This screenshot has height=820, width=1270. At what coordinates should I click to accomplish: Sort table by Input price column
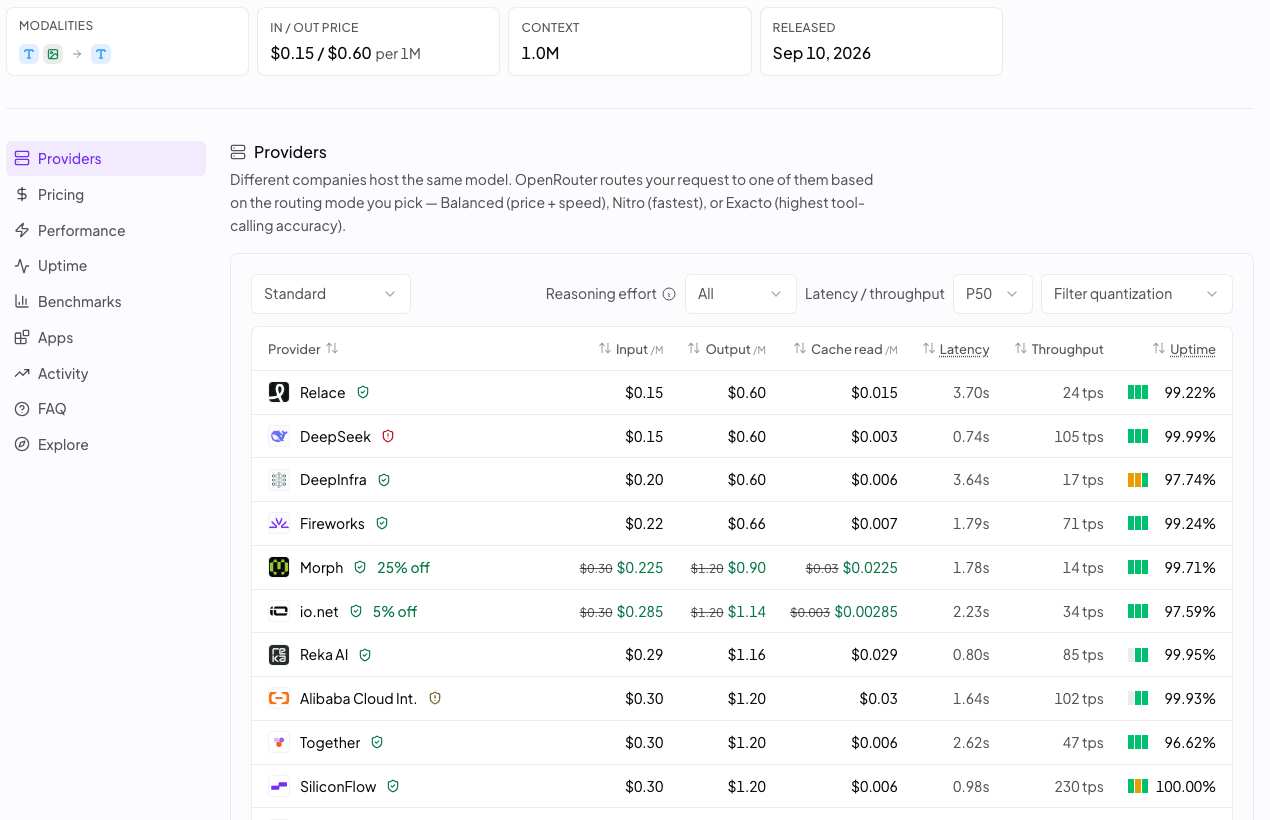pos(631,349)
